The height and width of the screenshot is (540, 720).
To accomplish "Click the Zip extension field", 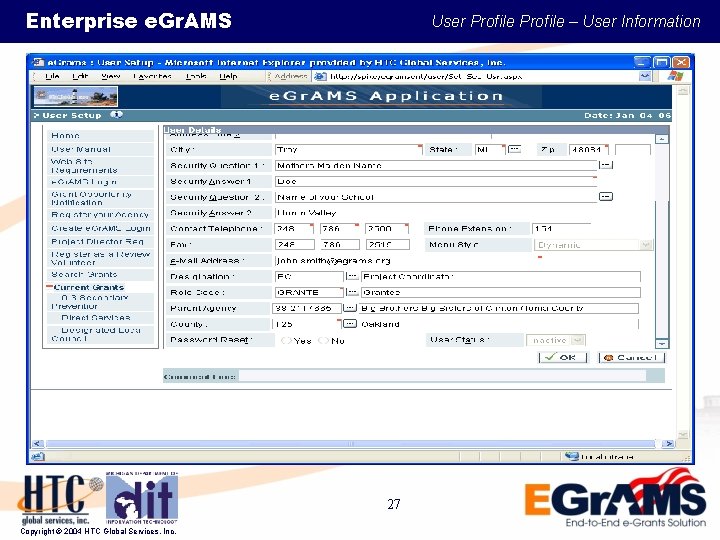I will 633,150.
